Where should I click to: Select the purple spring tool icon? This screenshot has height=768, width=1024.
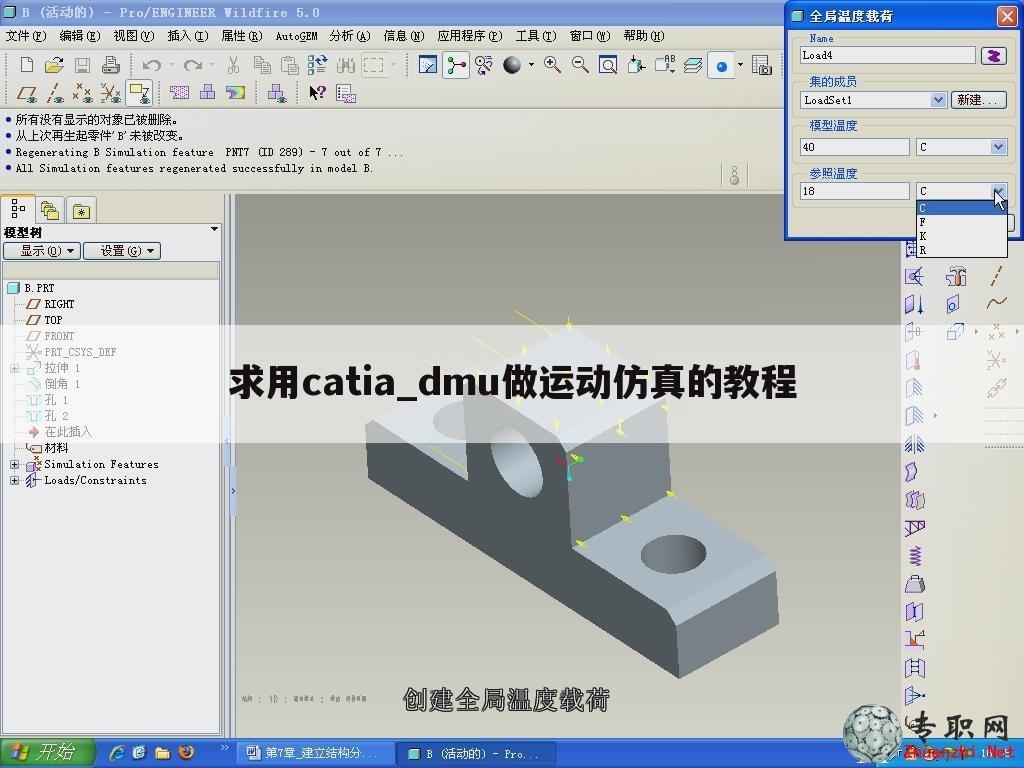[x=914, y=556]
